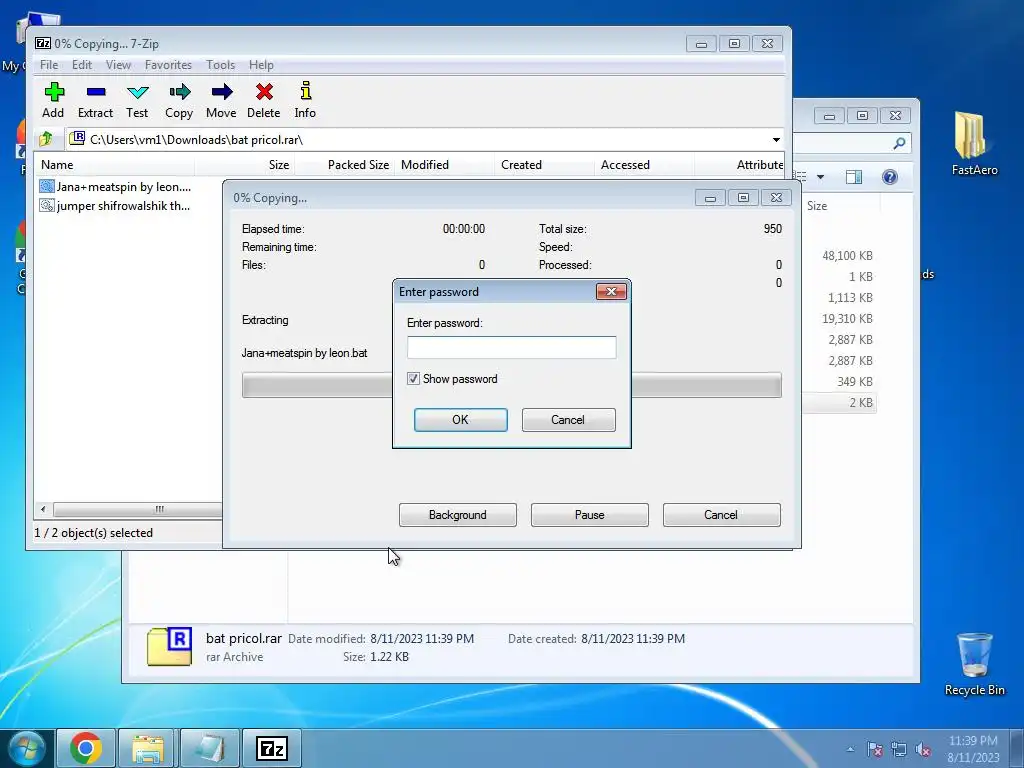
Task: Toggle Explorer preview pane icon
Action: (854, 177)
